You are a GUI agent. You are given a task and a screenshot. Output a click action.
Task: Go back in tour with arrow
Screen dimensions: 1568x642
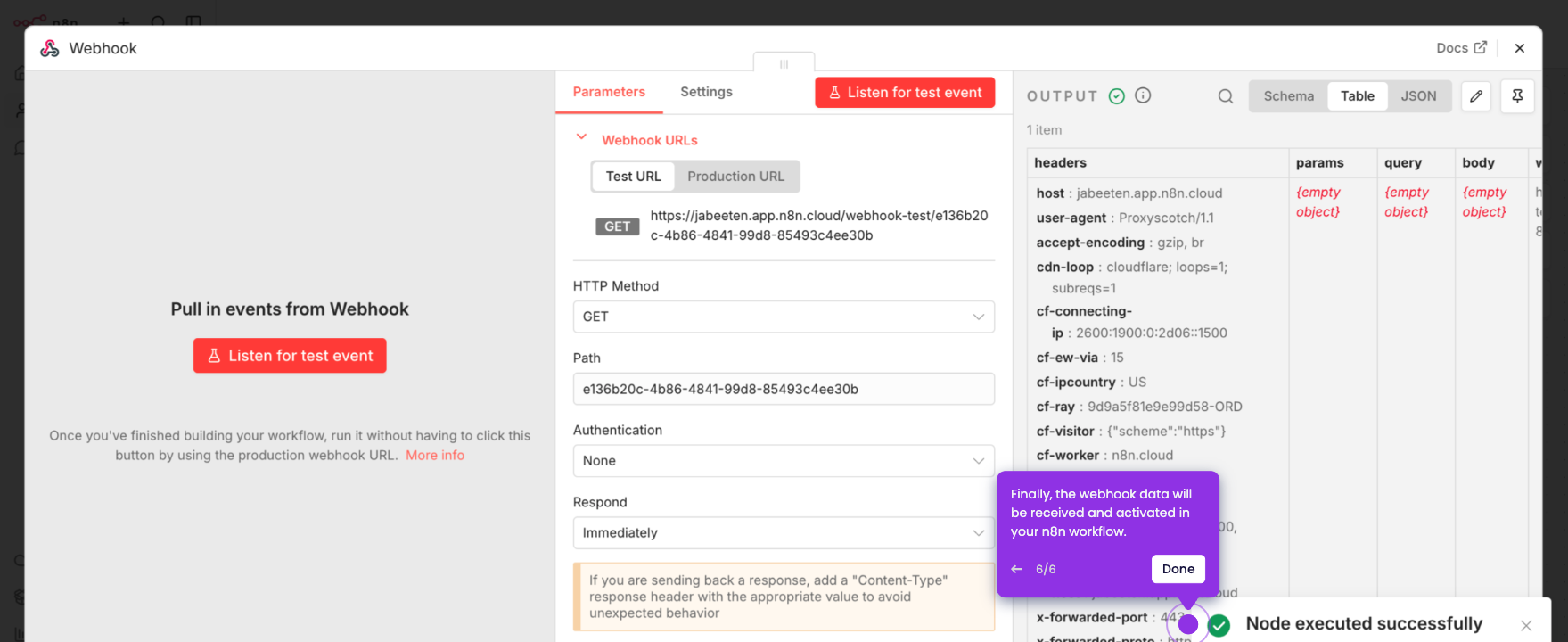[x=1016, y=569]
